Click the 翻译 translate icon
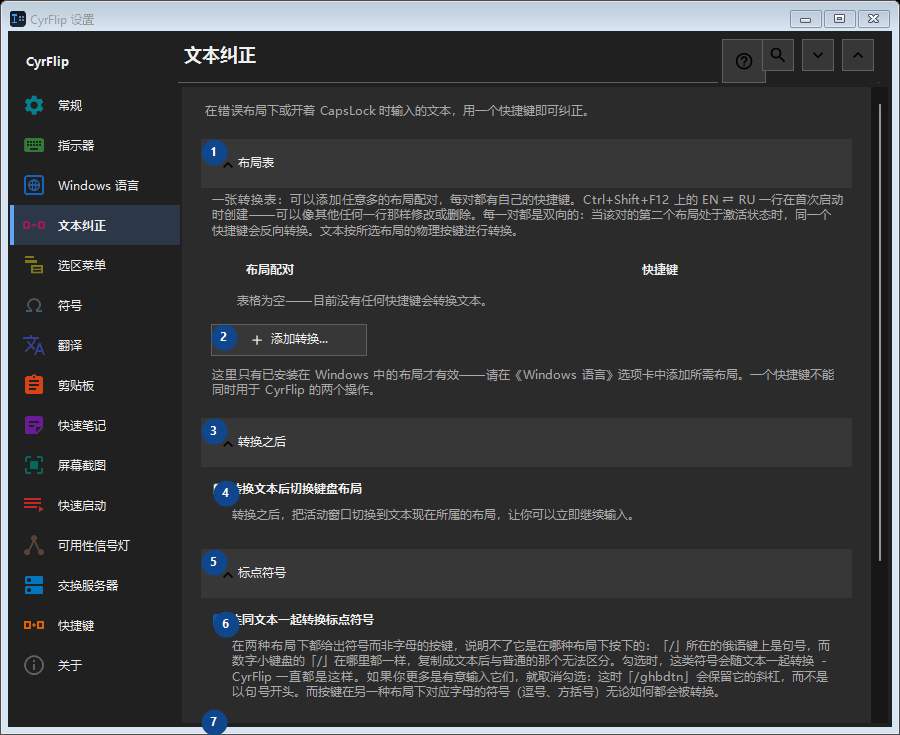The height and width of the screenshot is (735, 900). (34, 345)
